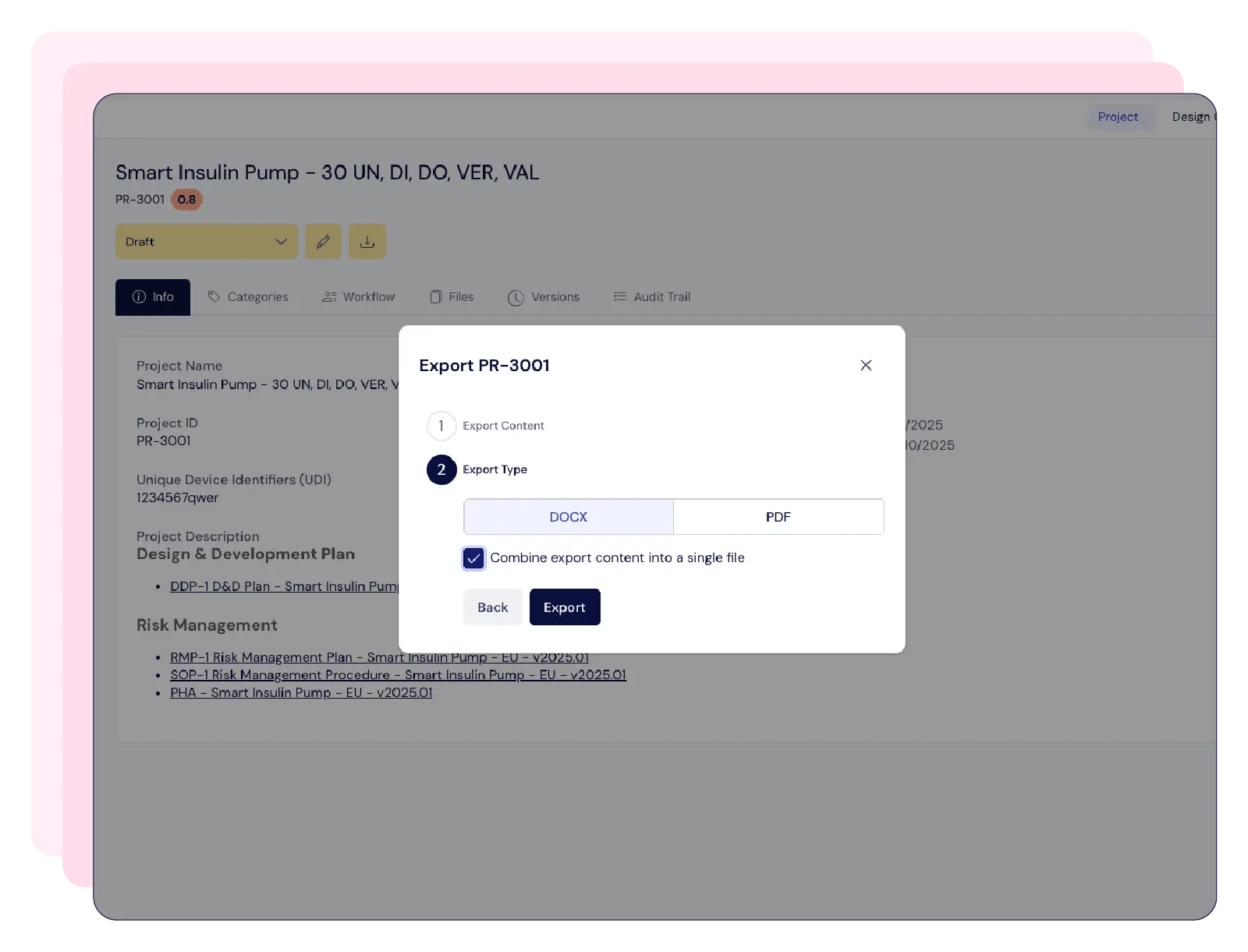This screenshot has height=952, width=1248.
Task: Click the Export button
Action: pyautogui.click(x=564, y=607)
